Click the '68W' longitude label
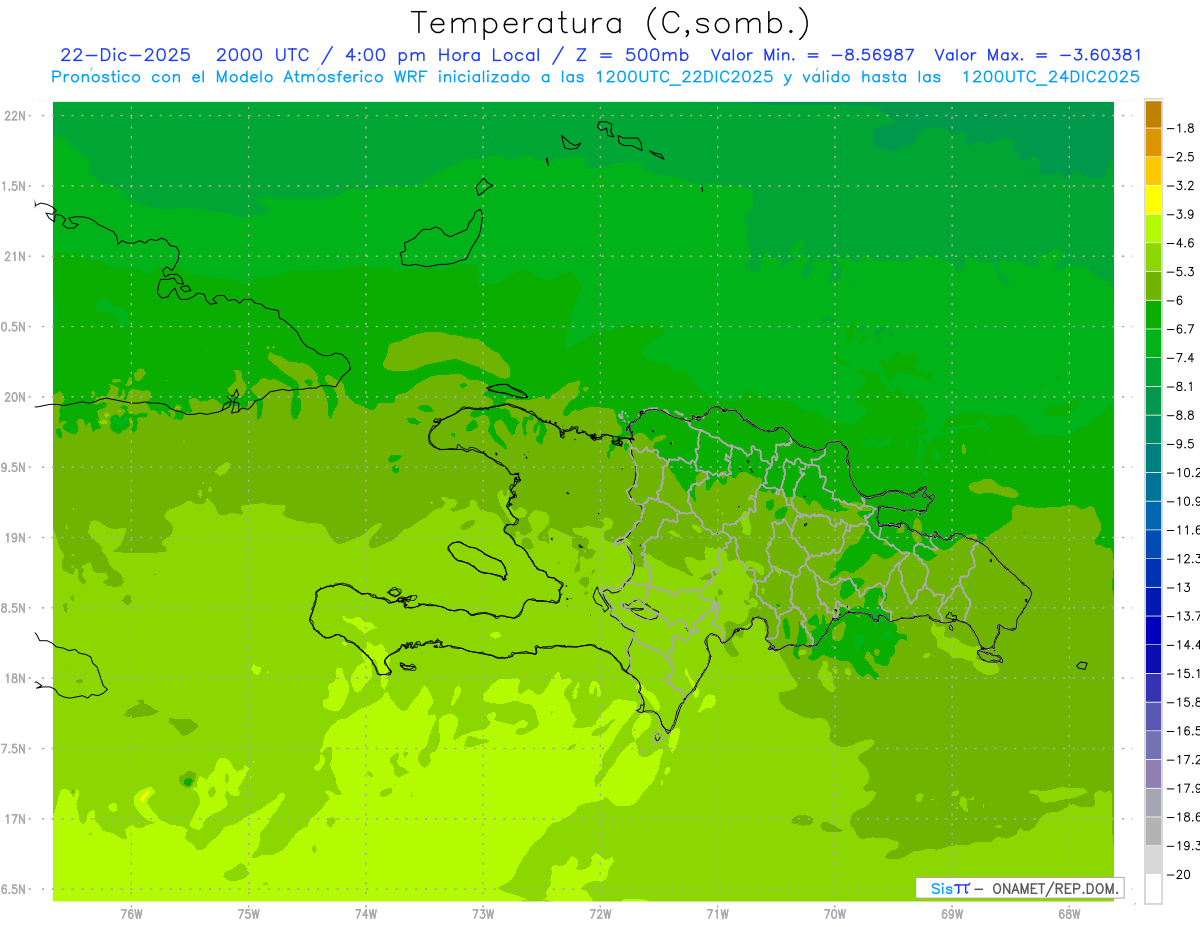This screenshot has width=1200, height=927. pyautogui.click(x=1069, y=913)
